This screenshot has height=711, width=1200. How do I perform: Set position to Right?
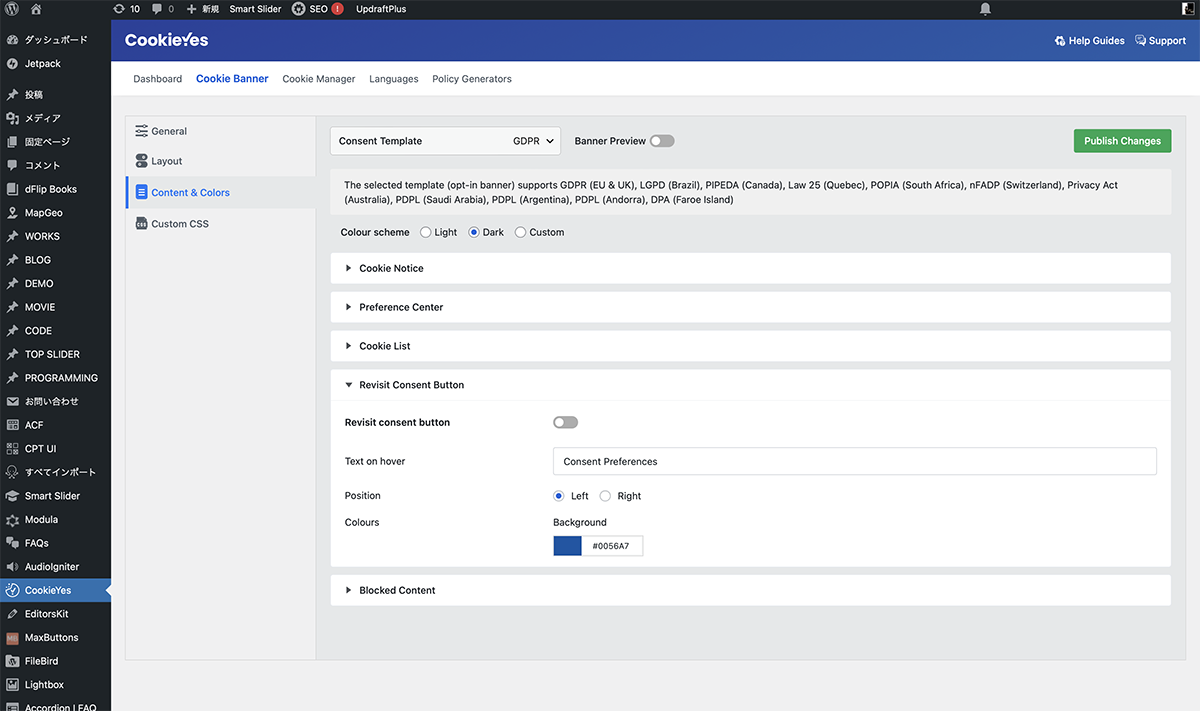[605, 496]
